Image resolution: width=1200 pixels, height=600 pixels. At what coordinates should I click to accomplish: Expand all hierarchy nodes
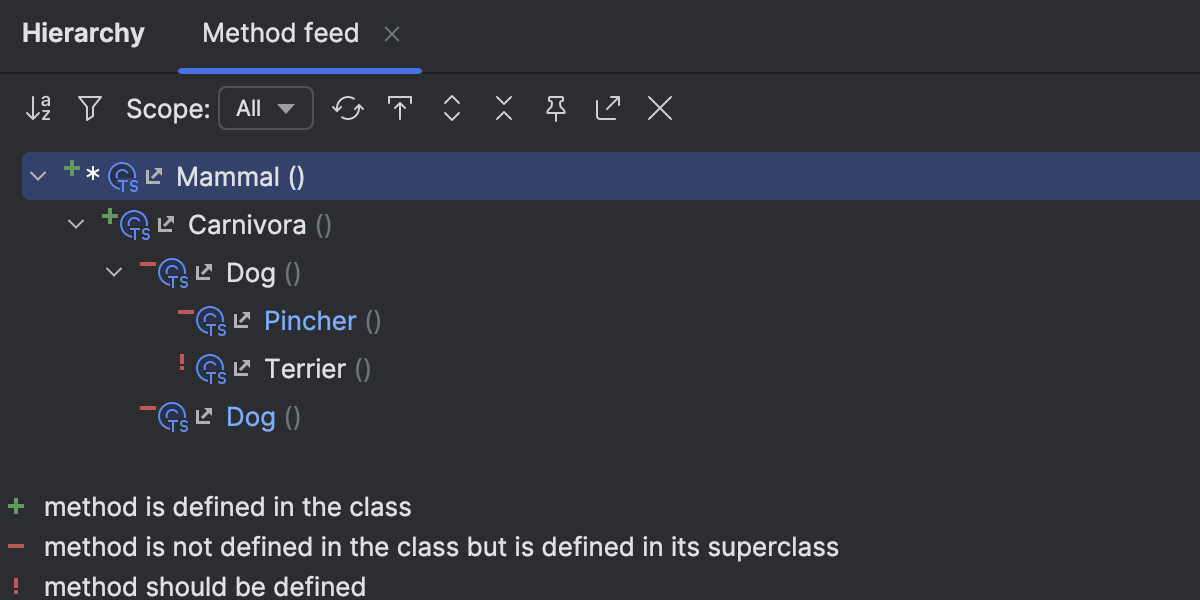[x=451, y=108]
